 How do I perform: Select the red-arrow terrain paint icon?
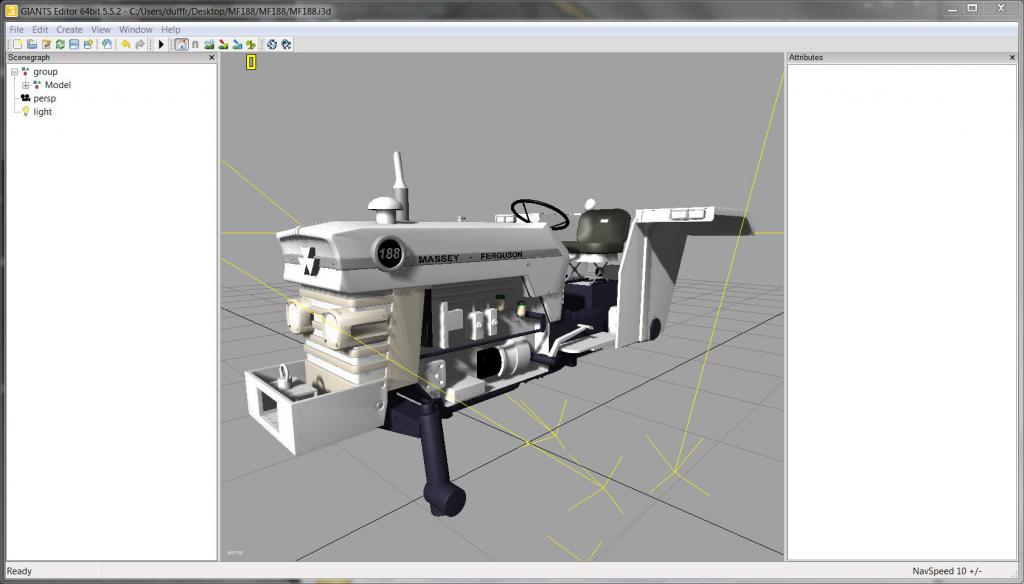pyautogui.click(x=223, y=44)
